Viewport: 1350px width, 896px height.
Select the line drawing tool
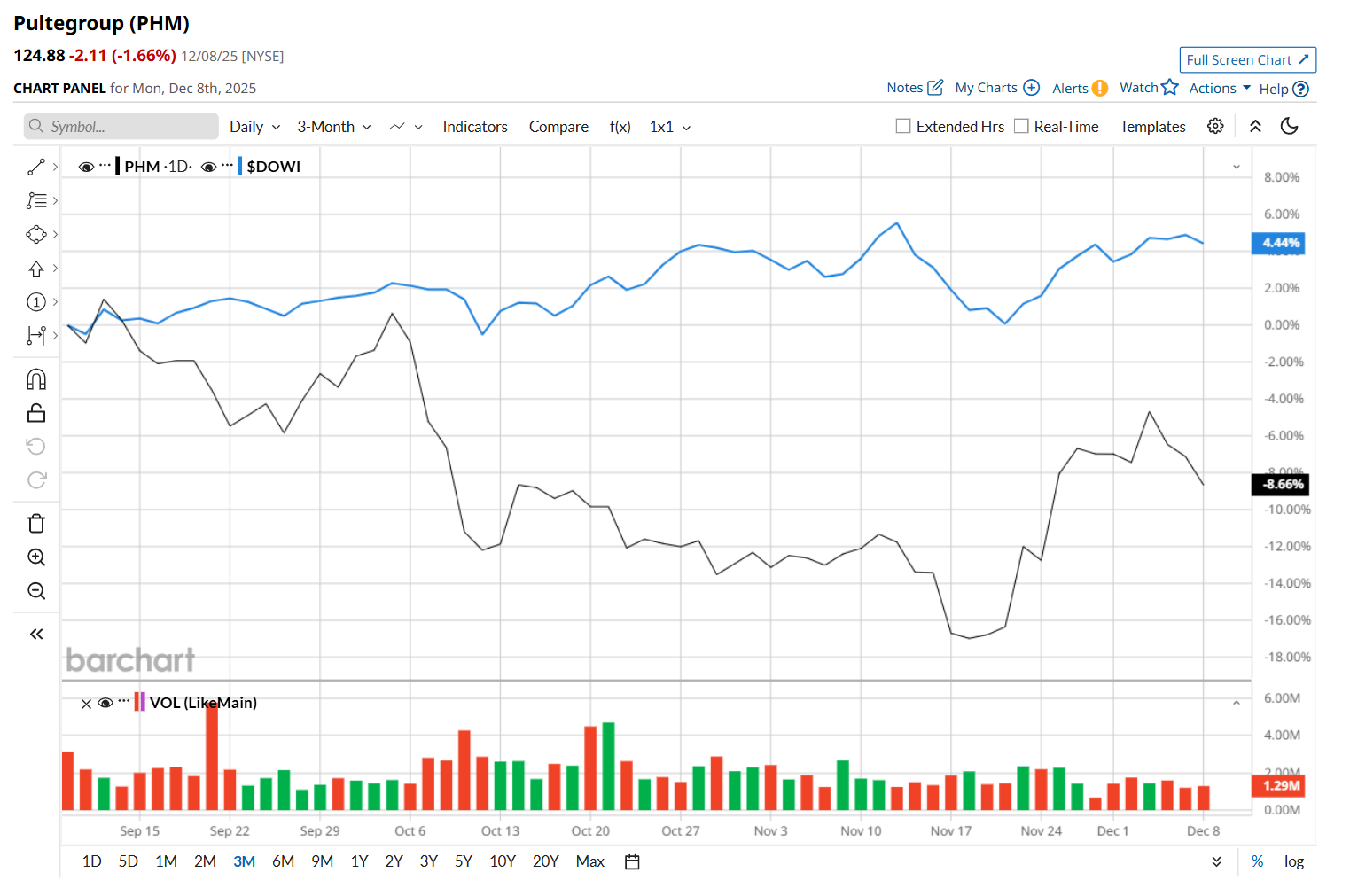click(36, 167)
